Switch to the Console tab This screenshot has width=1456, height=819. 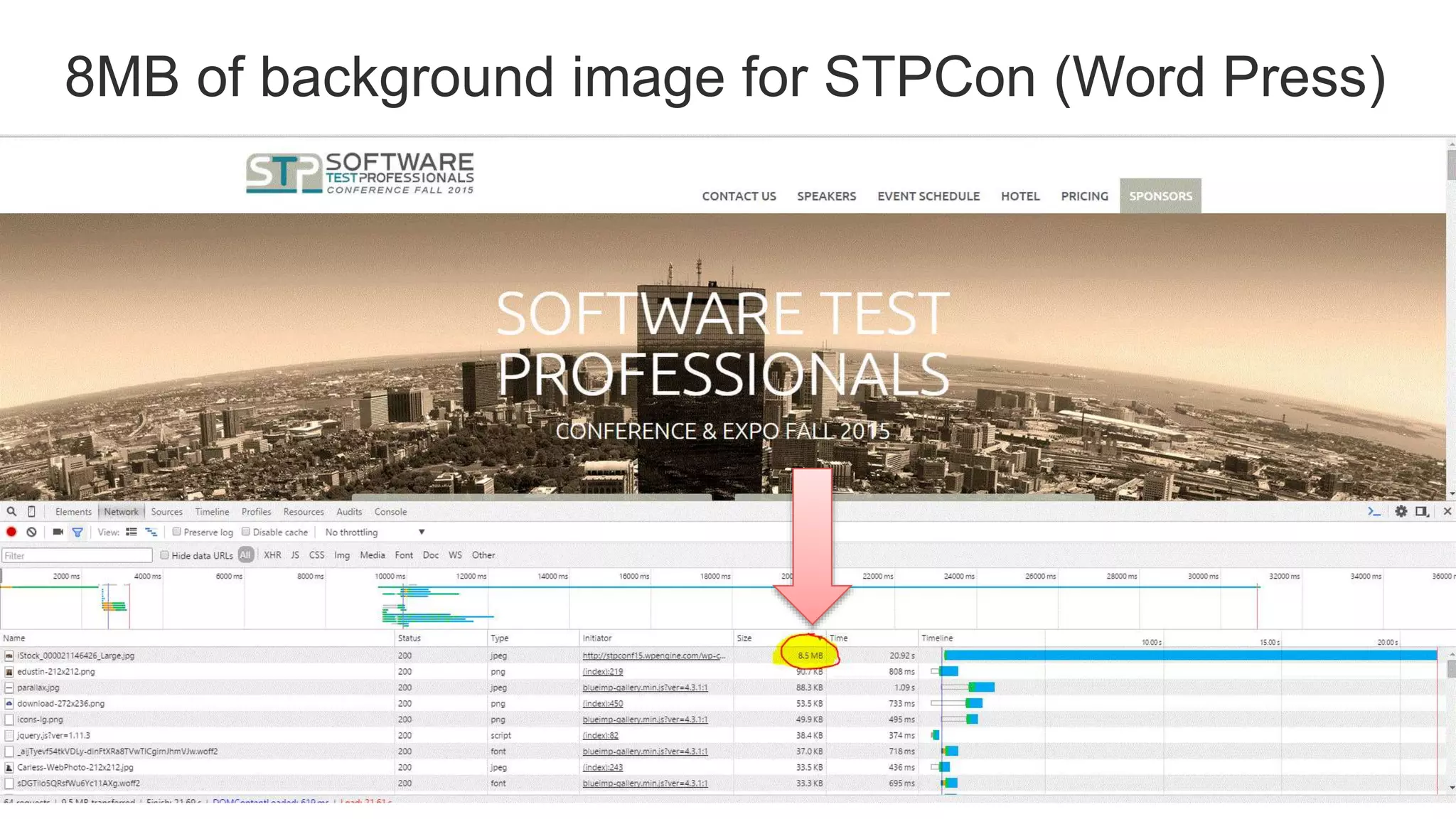[390, 512]
